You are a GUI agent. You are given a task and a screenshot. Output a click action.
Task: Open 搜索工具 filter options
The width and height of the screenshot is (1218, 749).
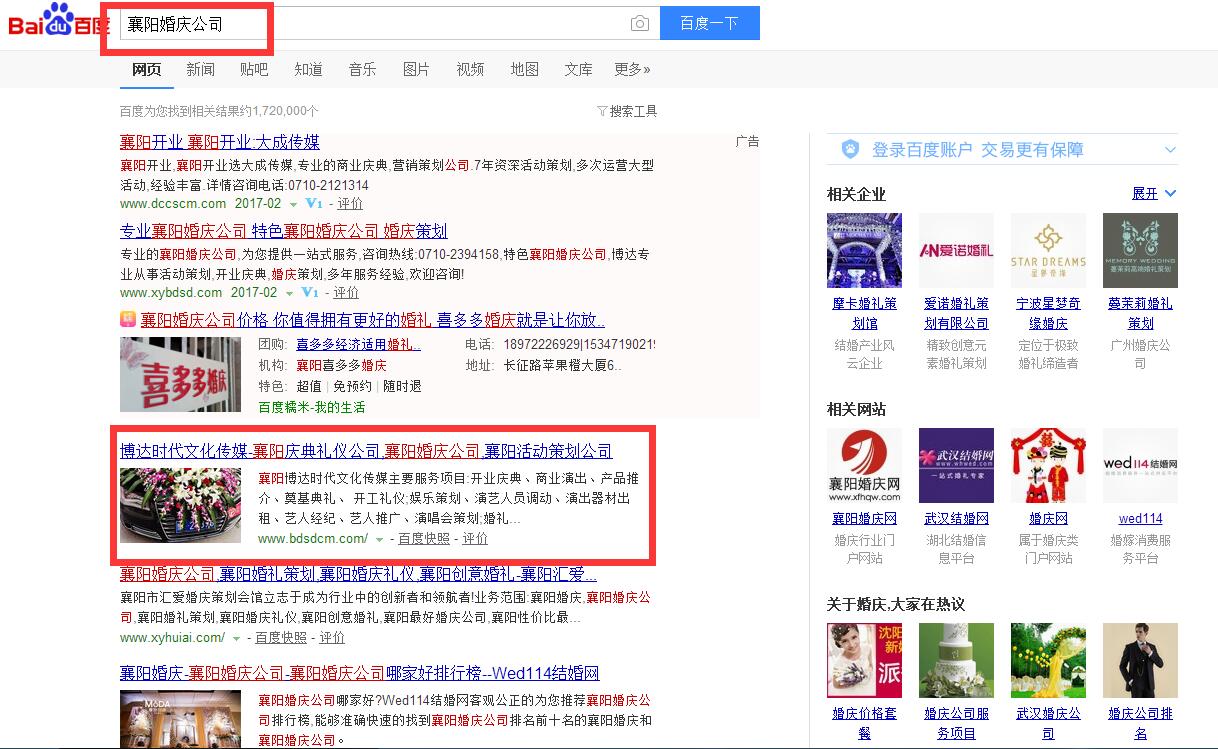[627, 111]
